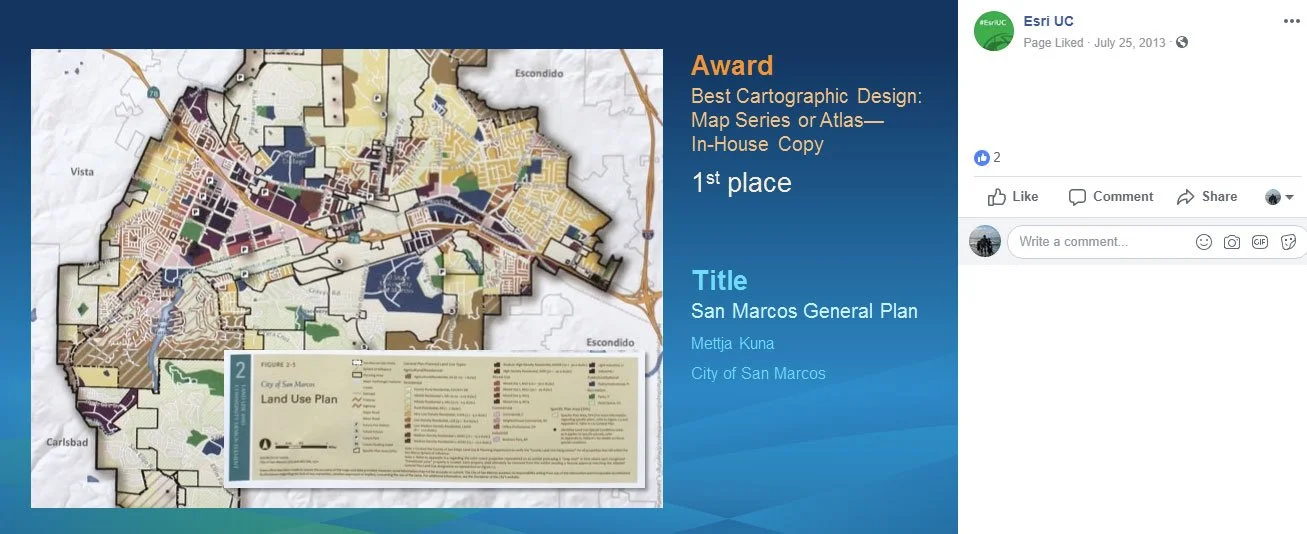Click the Land Use Plan legend inset
Screen dimensions: 1307x534
click(x=437, y=419)
